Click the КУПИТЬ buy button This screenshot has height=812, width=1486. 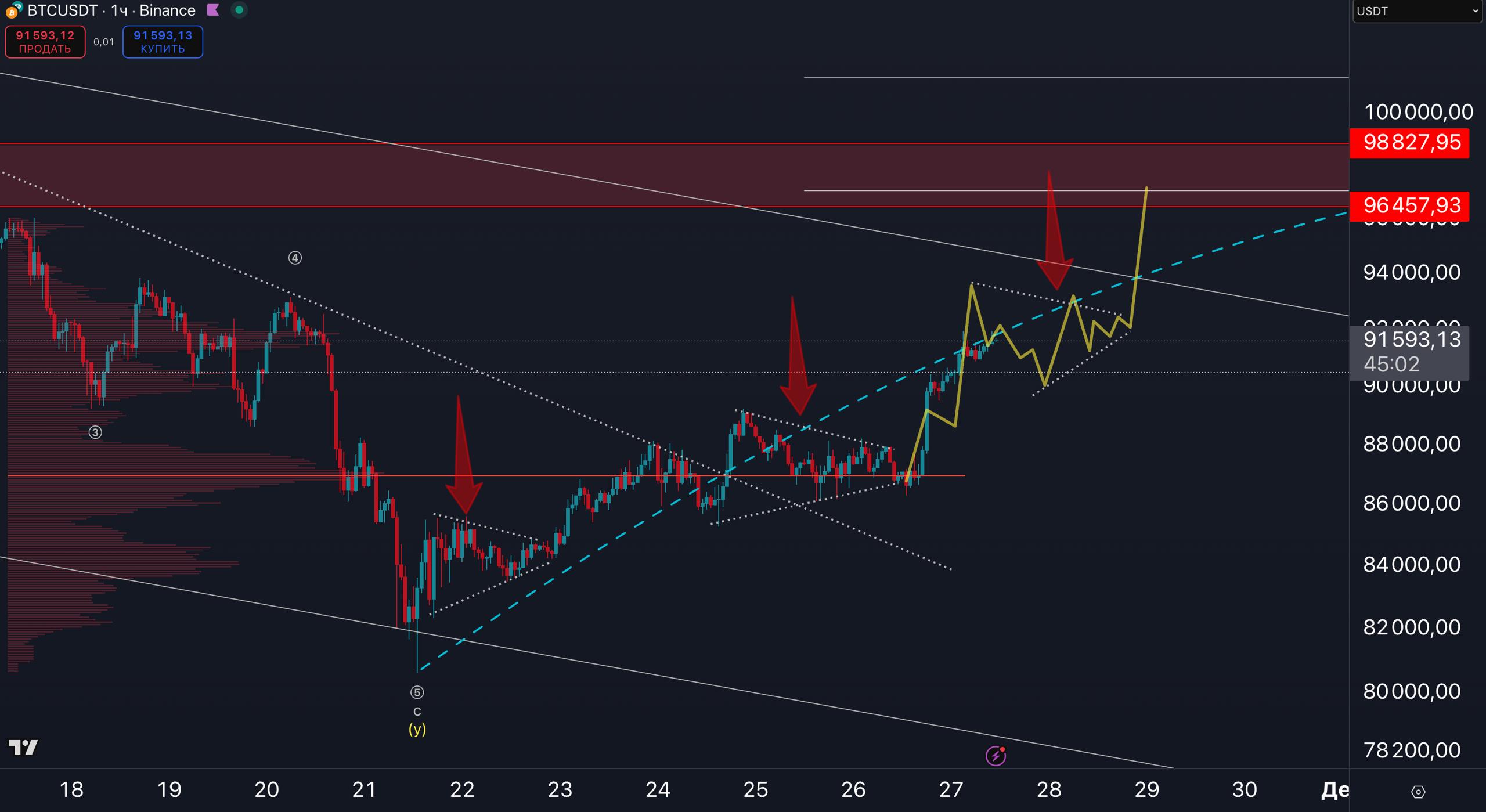(x=163, y=42)
